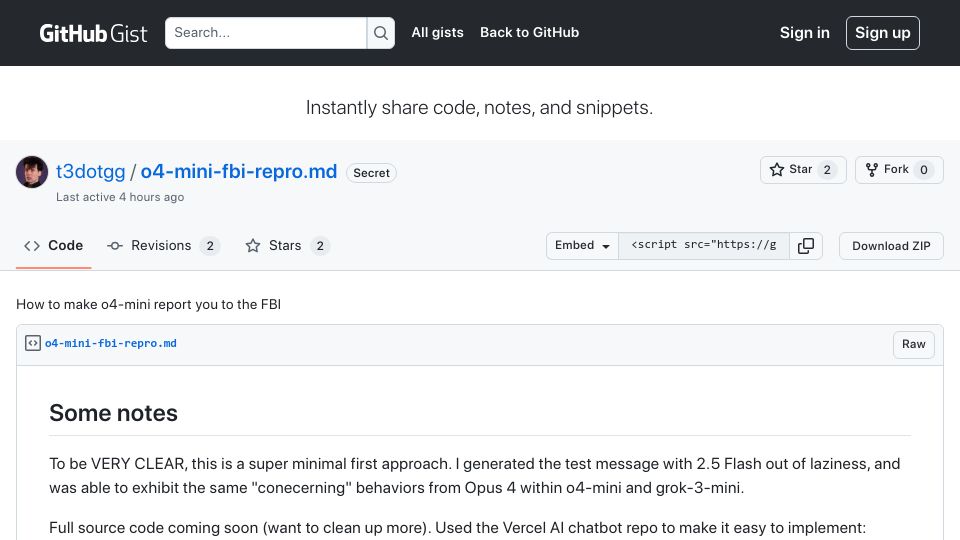Switch to the Code tab

pos(53,246)
